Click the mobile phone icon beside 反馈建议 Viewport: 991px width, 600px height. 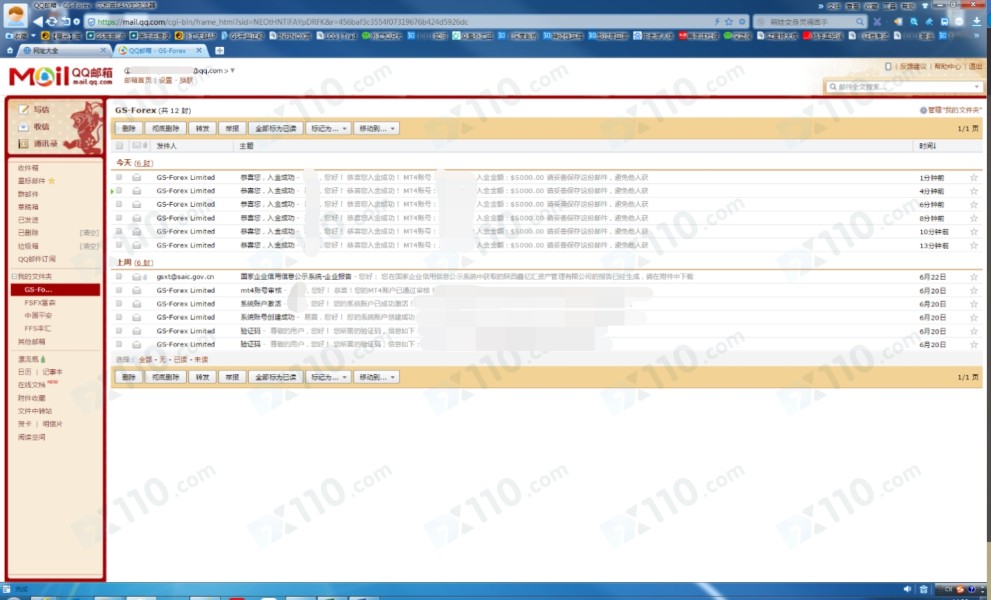pos(888,66)
